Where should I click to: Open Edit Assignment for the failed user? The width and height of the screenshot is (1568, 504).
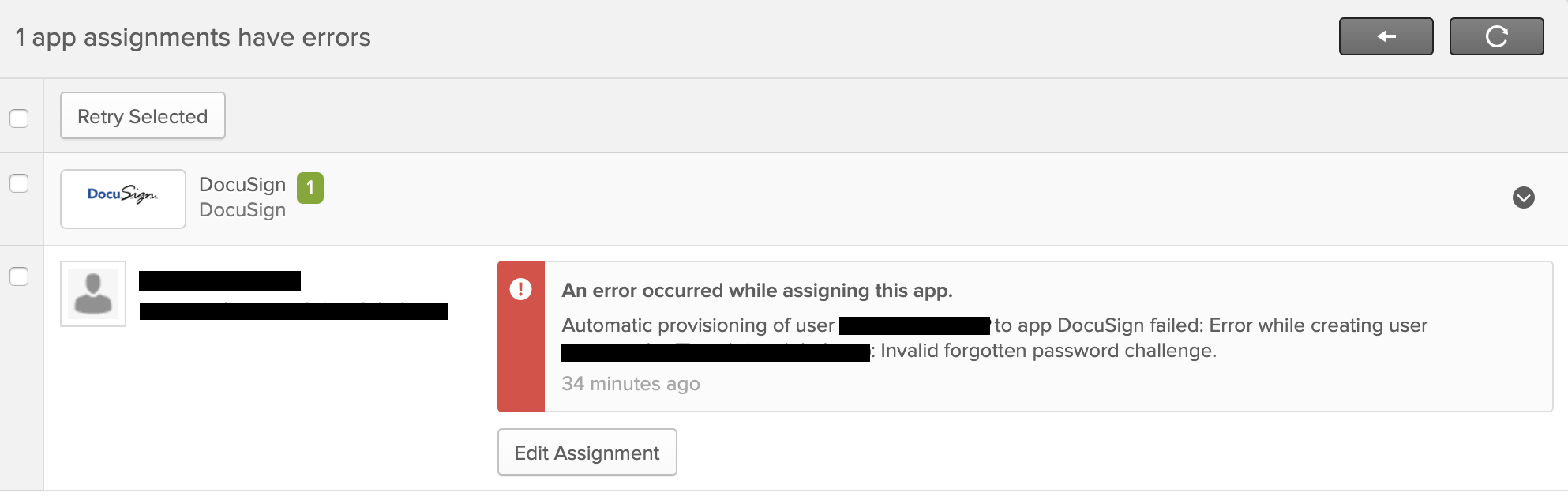(x=587, y=453)
